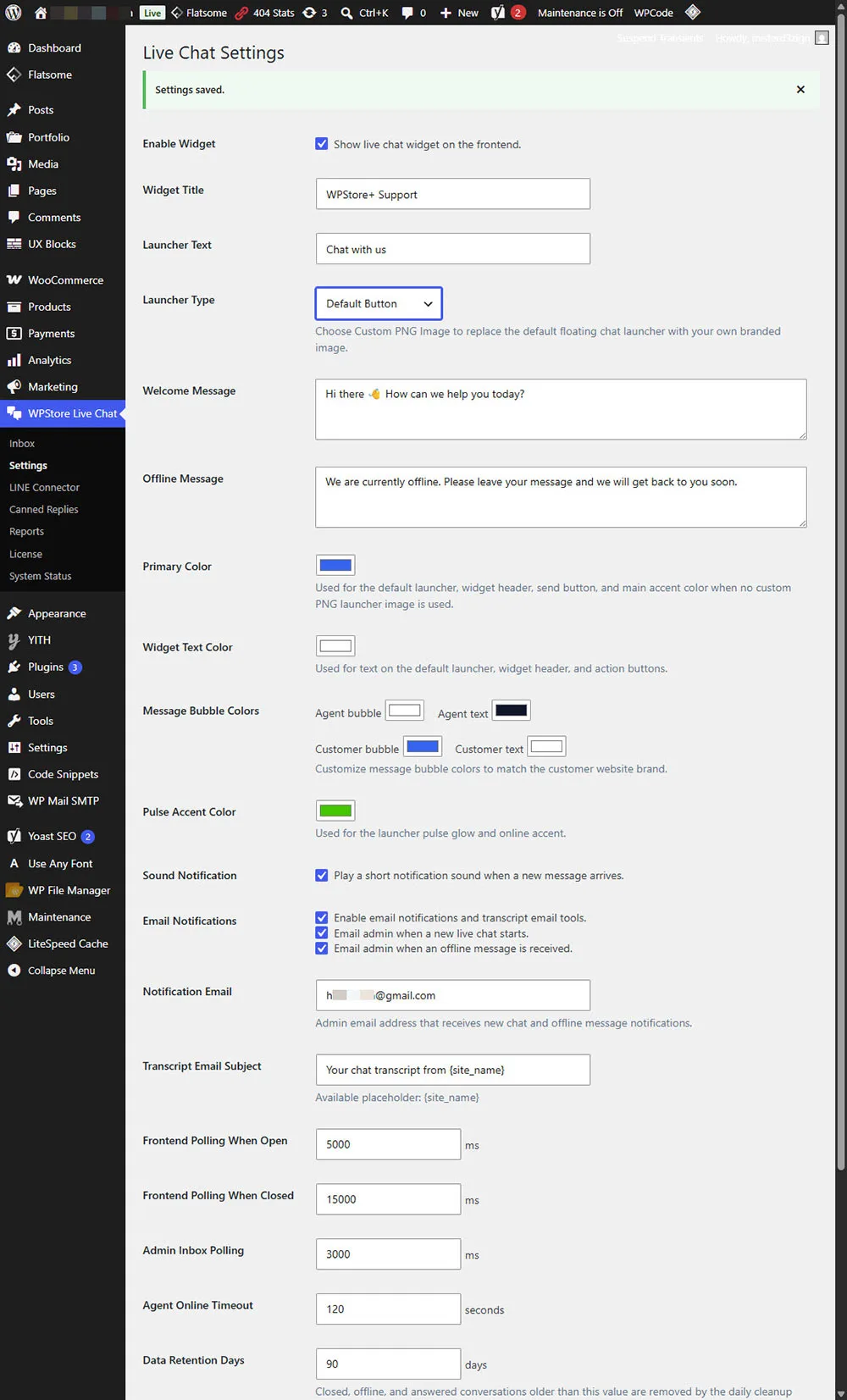Toggle Email admin on new chat checkbox

coord(322,933)
